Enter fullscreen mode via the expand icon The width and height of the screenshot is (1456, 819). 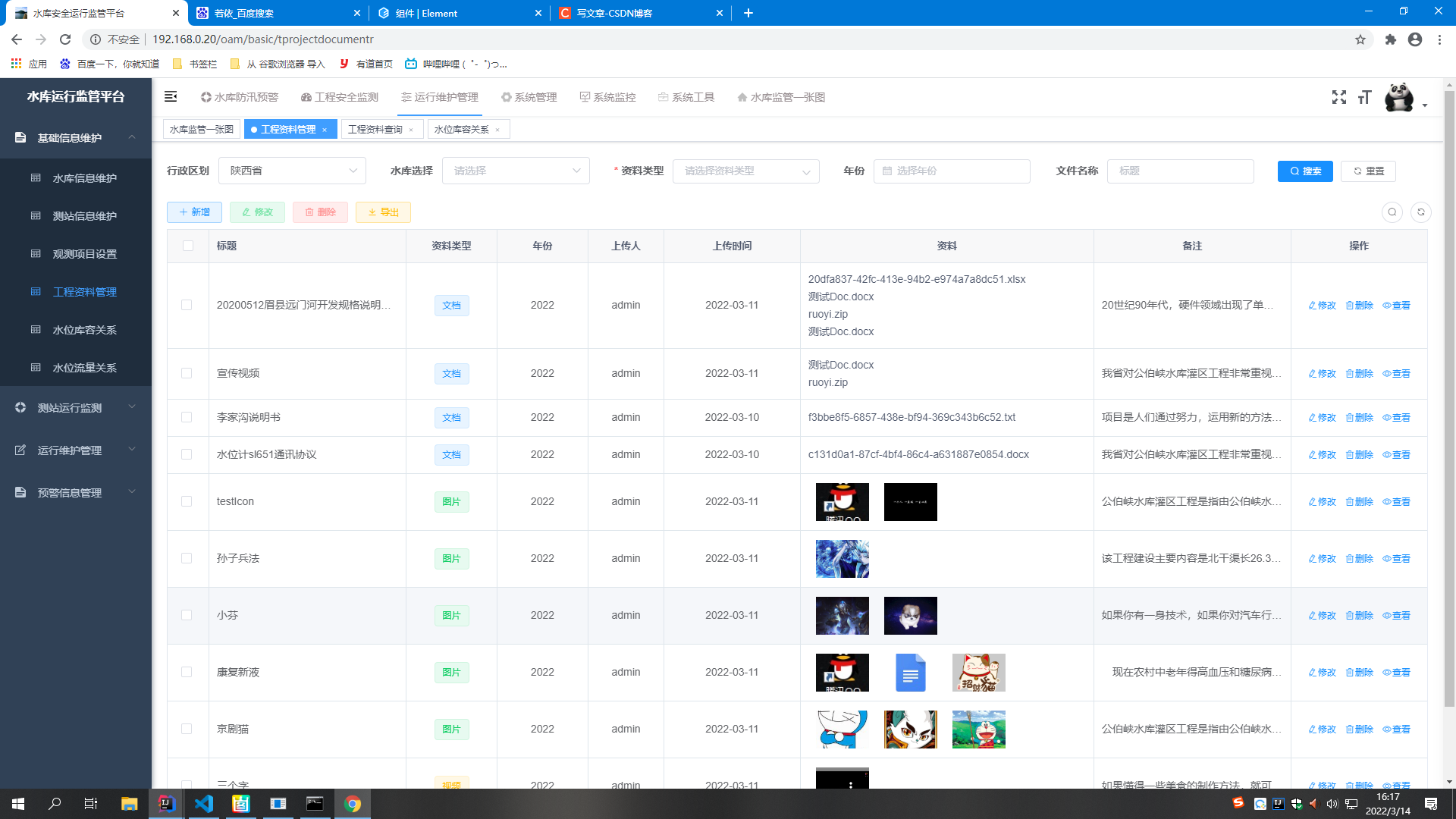pyautogui.click(x=1339, y=97)
